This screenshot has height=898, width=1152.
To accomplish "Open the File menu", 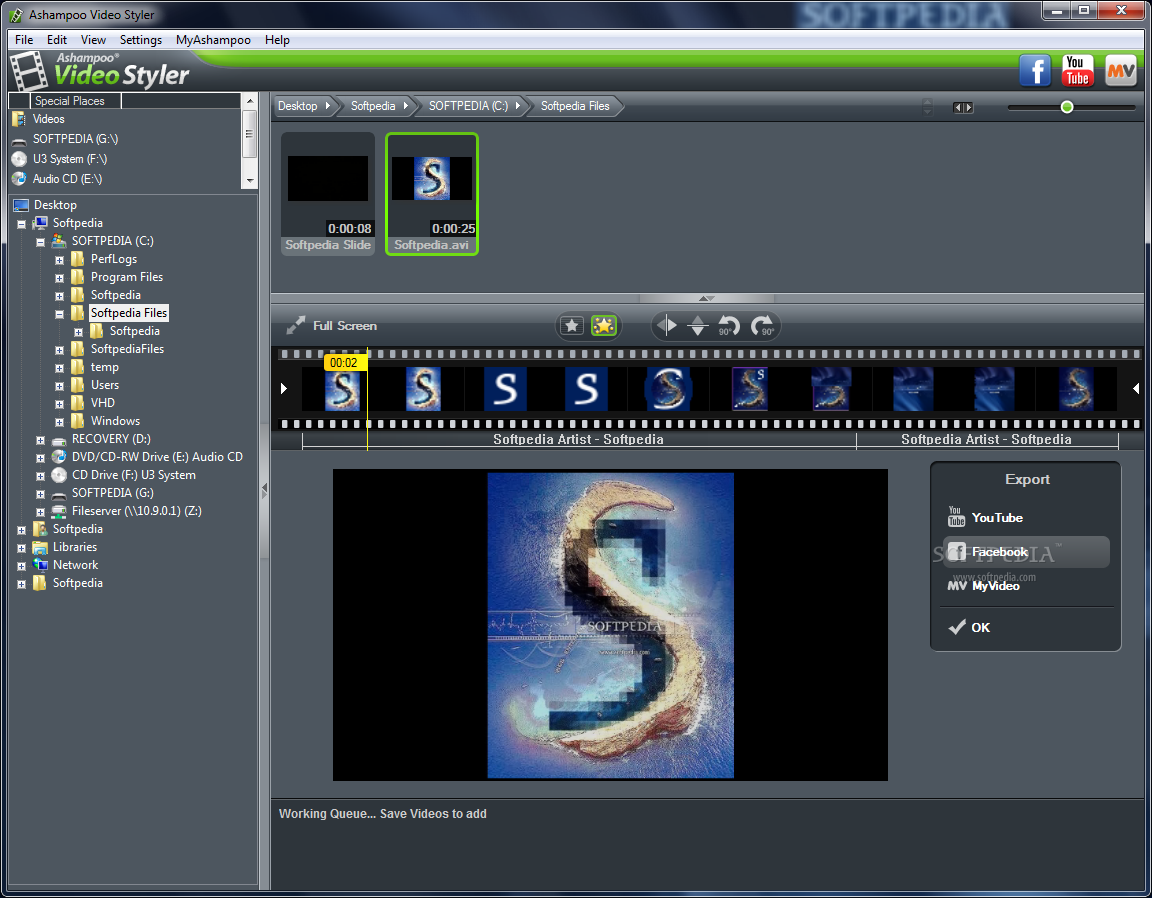I will point(24,40).
